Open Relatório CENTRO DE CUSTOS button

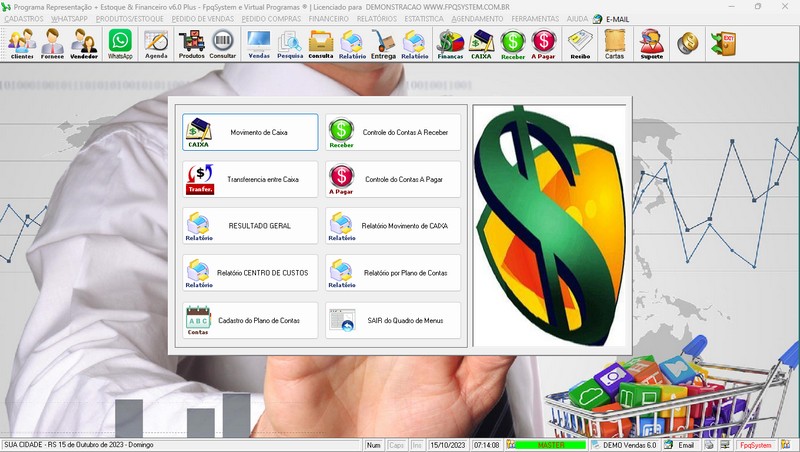(x=250, y=273)
